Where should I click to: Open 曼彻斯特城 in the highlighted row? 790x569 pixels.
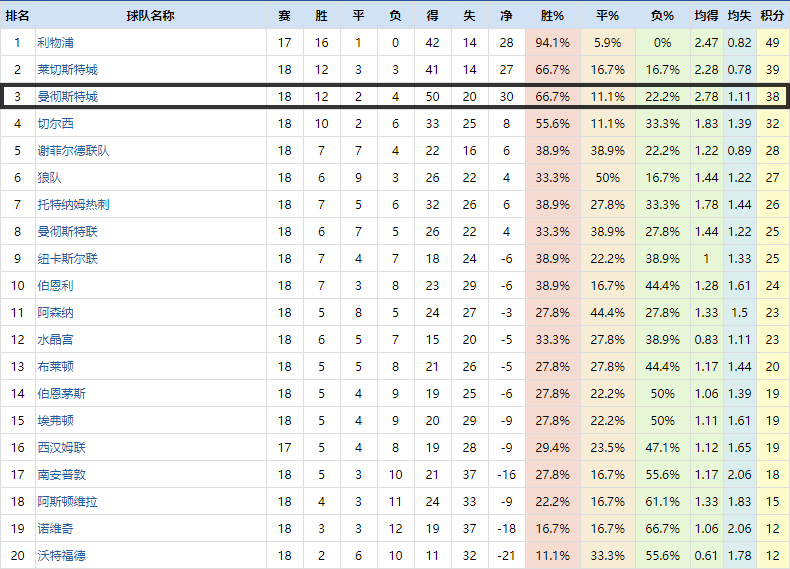pos(67,97)
